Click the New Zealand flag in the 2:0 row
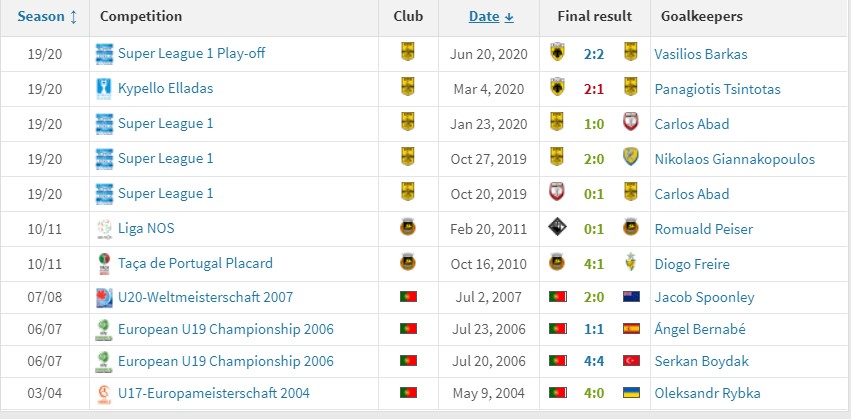This screenshot has height=419, width=851. (631, 297)
